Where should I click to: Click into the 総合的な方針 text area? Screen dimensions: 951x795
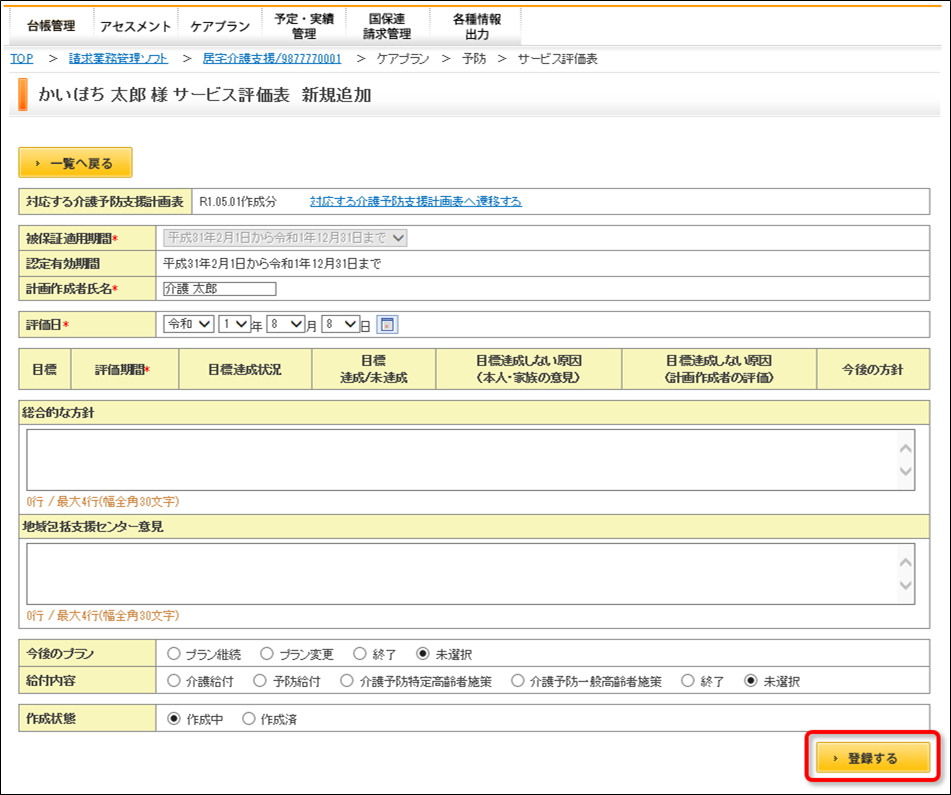point(471,460)
